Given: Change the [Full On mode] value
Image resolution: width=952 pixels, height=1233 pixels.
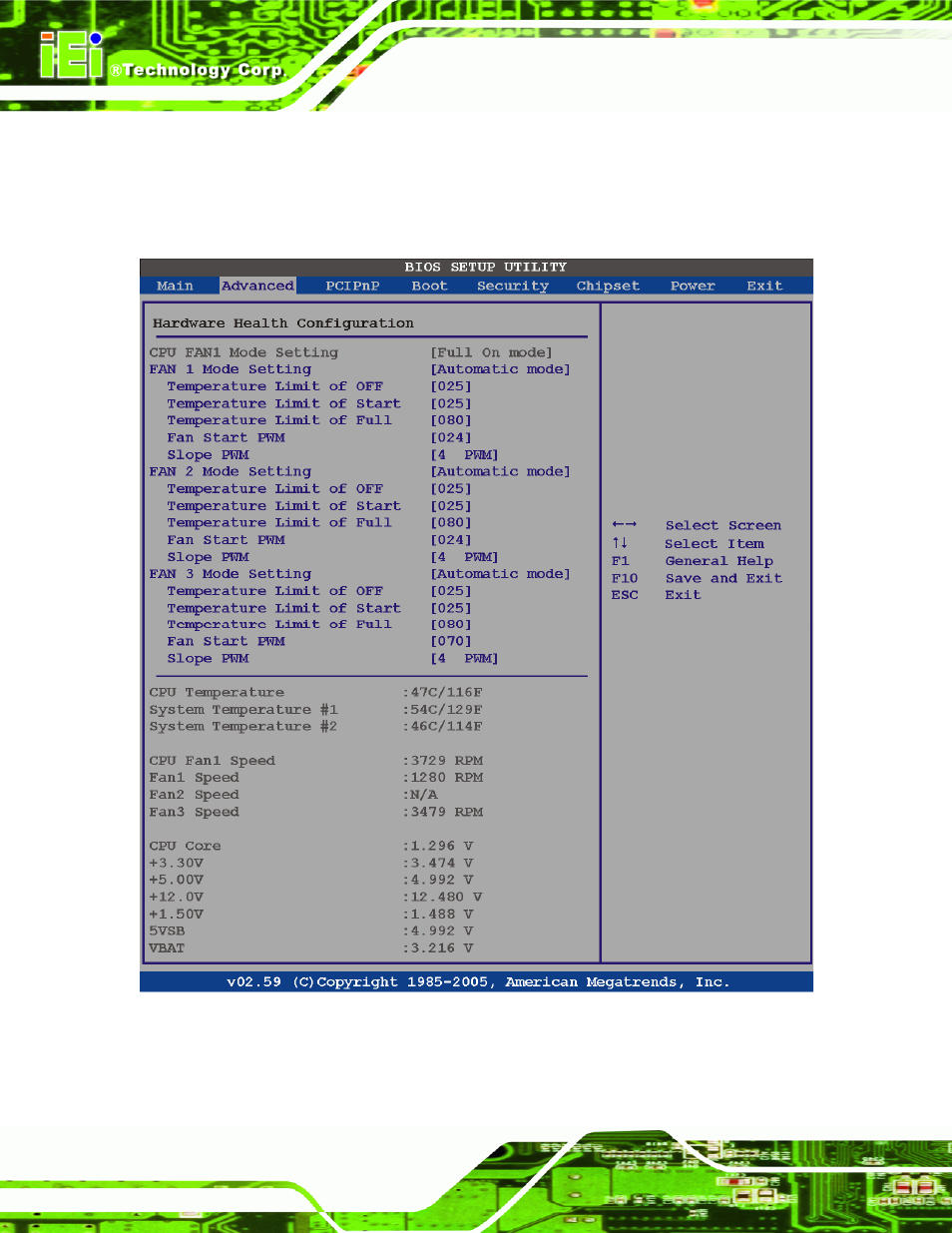Looking at the screenshot, I should point(491,352).
